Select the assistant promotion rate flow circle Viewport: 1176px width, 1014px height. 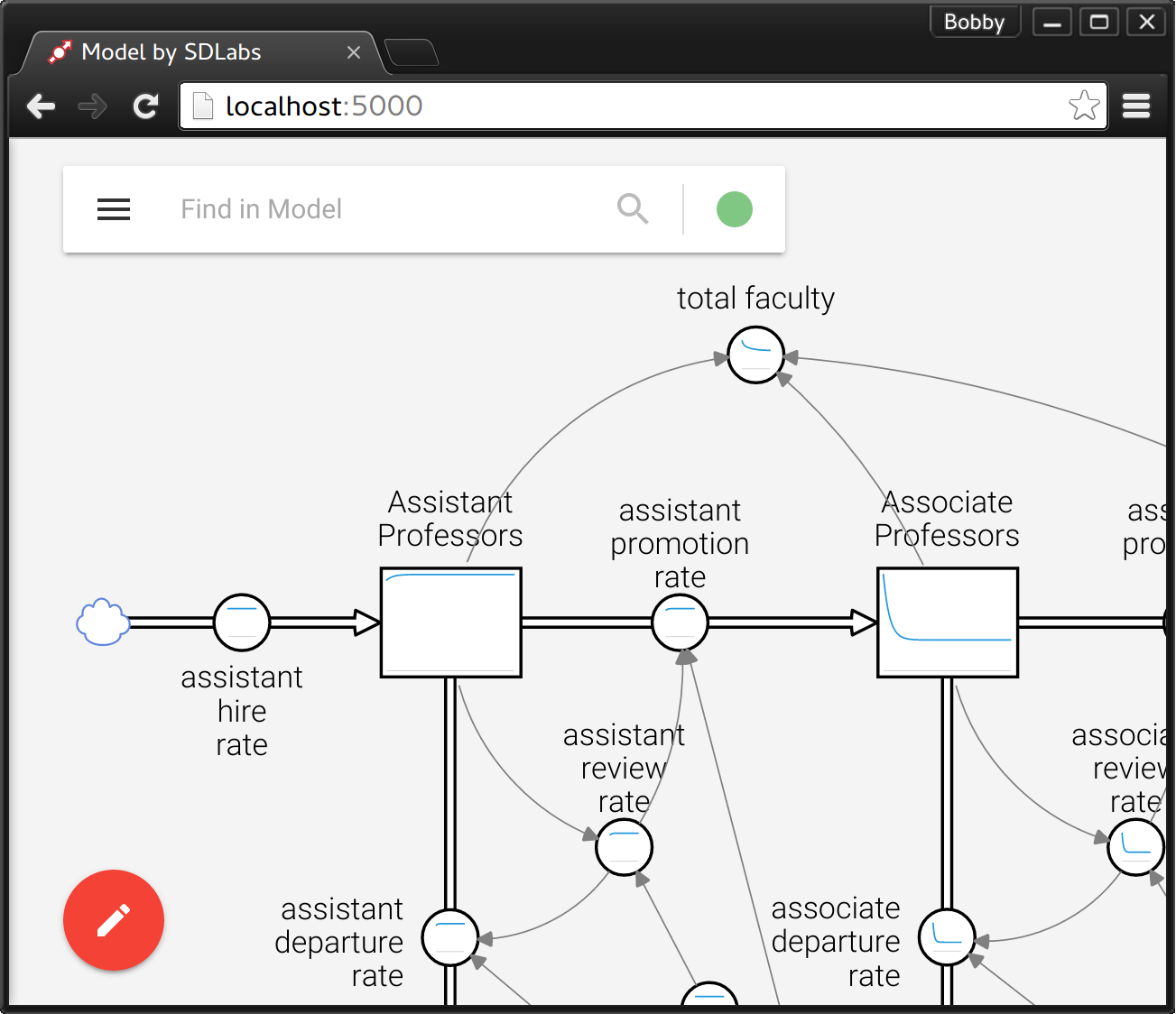click(680, 622)
